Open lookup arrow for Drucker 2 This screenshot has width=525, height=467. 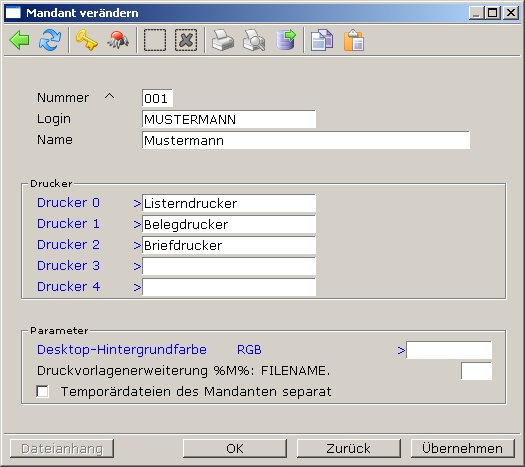tap(137, 245)
